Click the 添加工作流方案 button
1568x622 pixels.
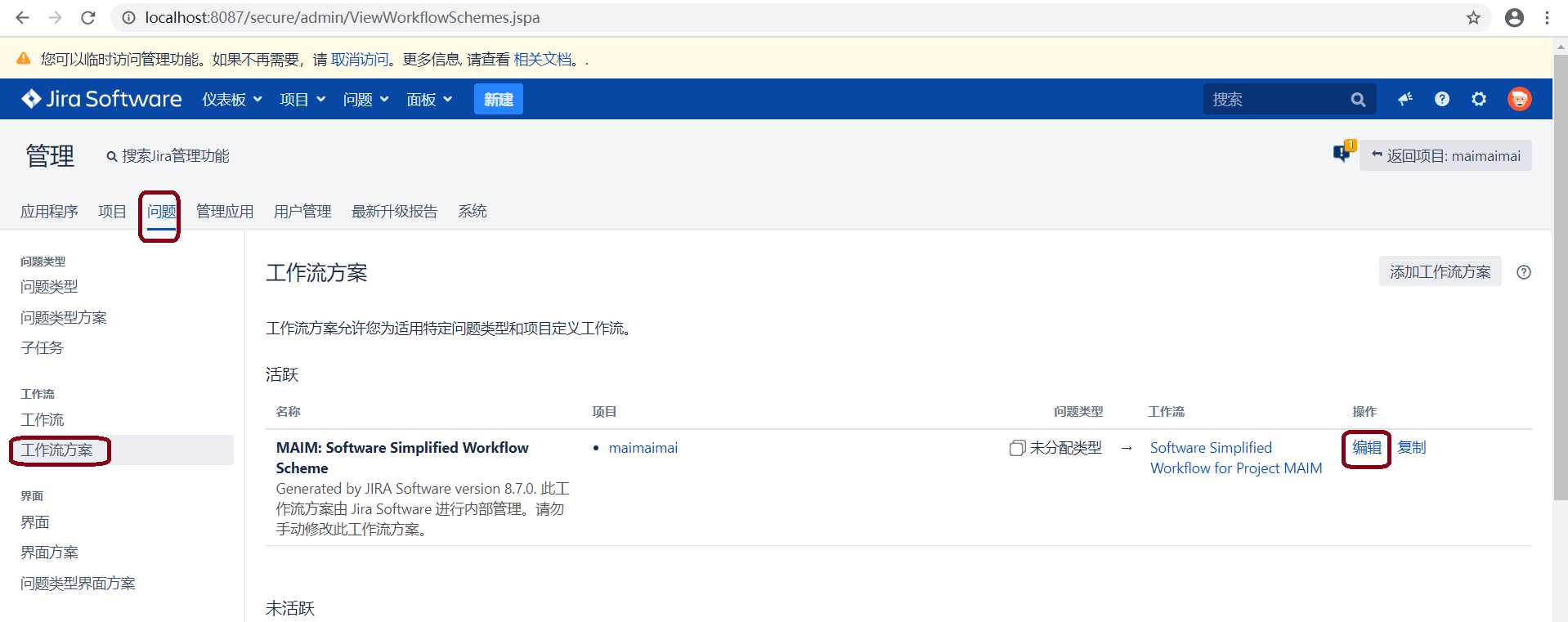(1440, 272)
